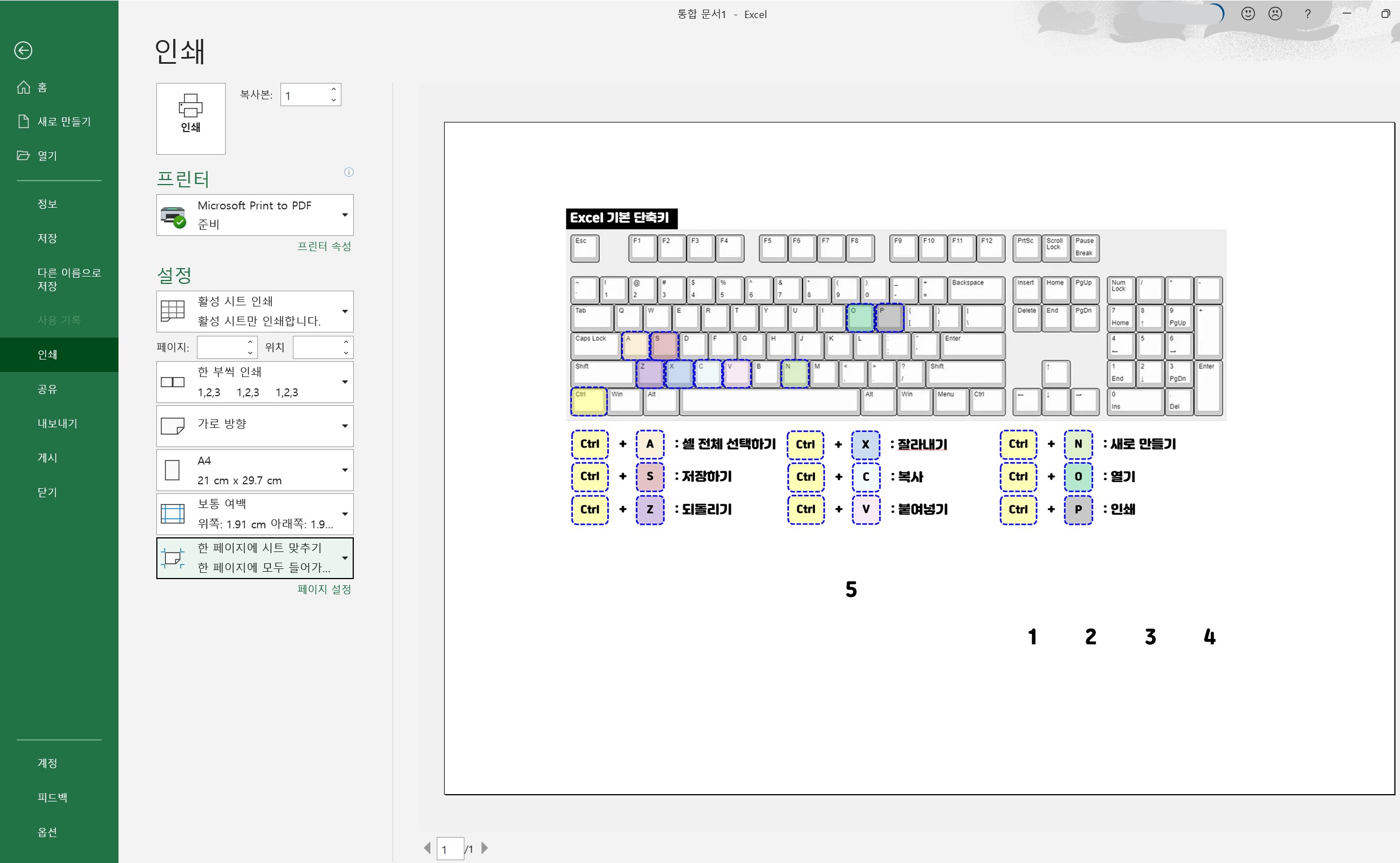Screen dimensions: 1400x863
Task: Go to previous preview page arrow
Action: pyautogui.click(x=427, y=848)
